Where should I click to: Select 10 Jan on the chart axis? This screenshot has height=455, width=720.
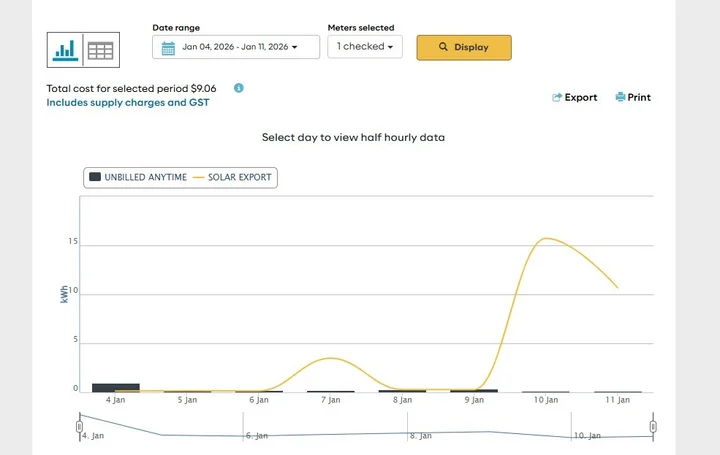click(546, 400)
